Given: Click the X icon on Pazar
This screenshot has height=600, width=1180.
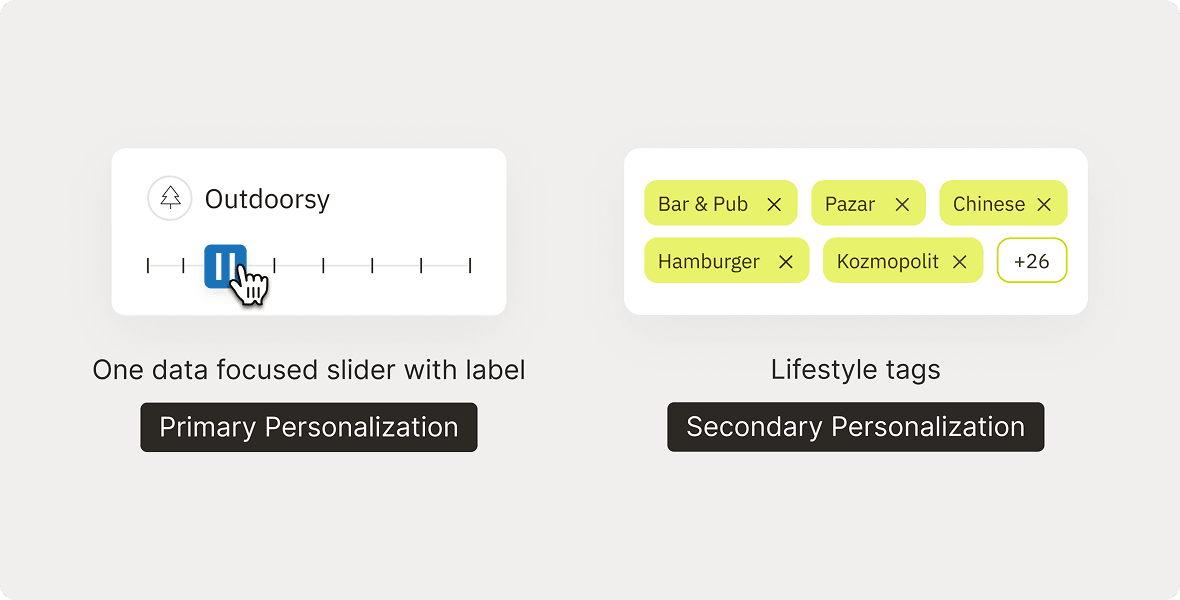Looking at the screenshot, I should point(902,203).
